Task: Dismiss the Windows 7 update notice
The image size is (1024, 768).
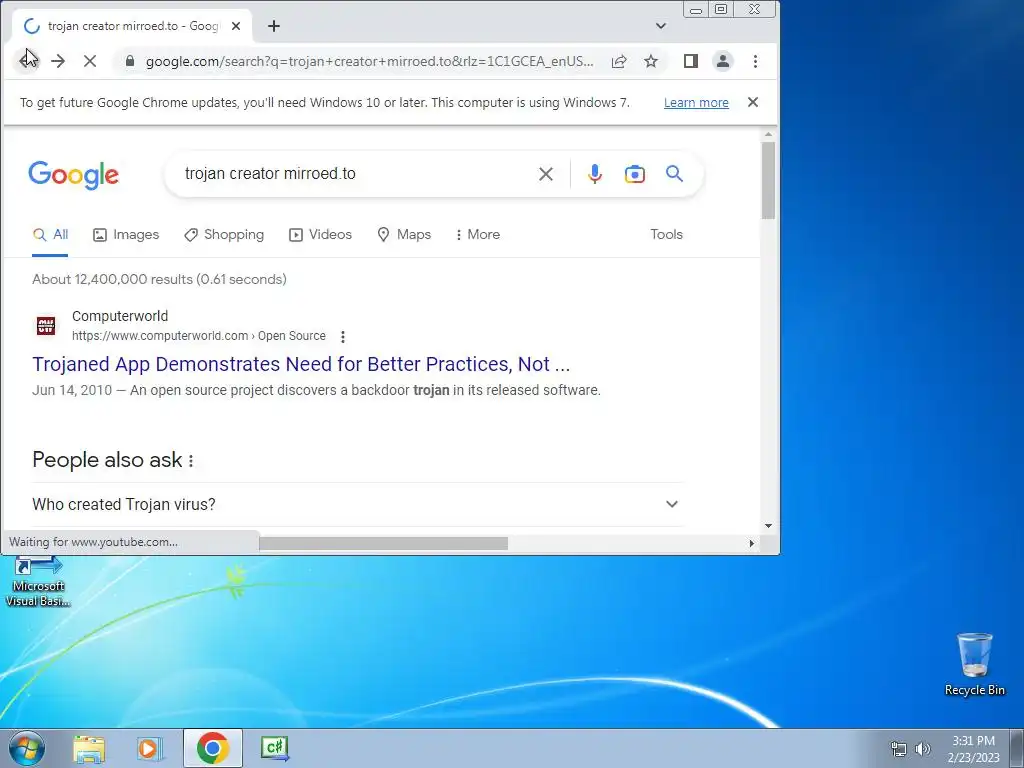Action: [x=752, y=102]
